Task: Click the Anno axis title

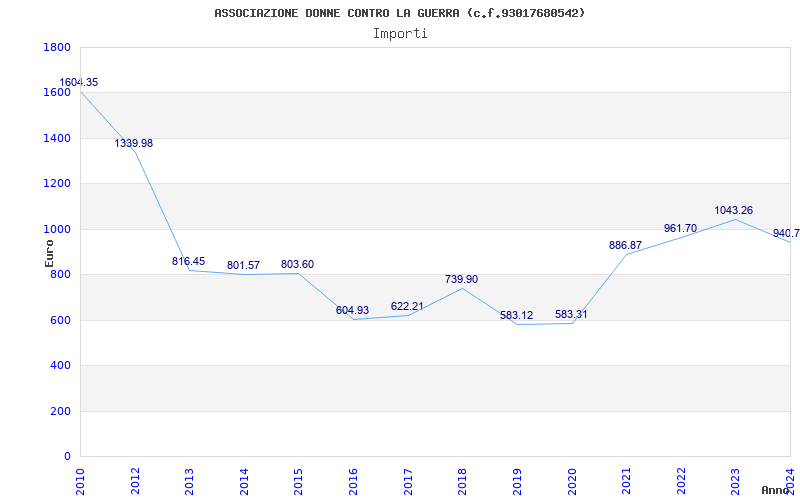Action: pos(774,490)
